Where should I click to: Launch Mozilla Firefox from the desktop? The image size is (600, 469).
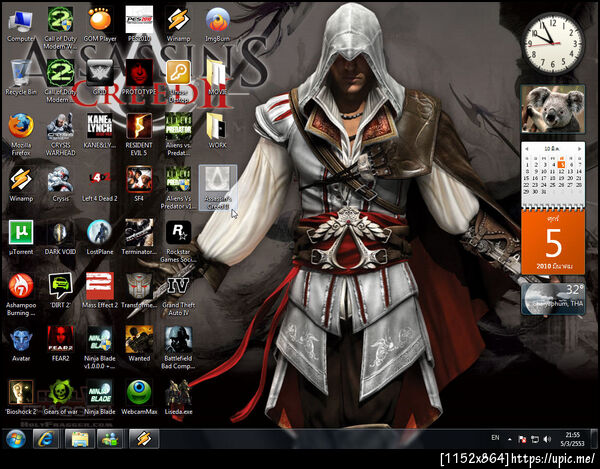point(21,135)
